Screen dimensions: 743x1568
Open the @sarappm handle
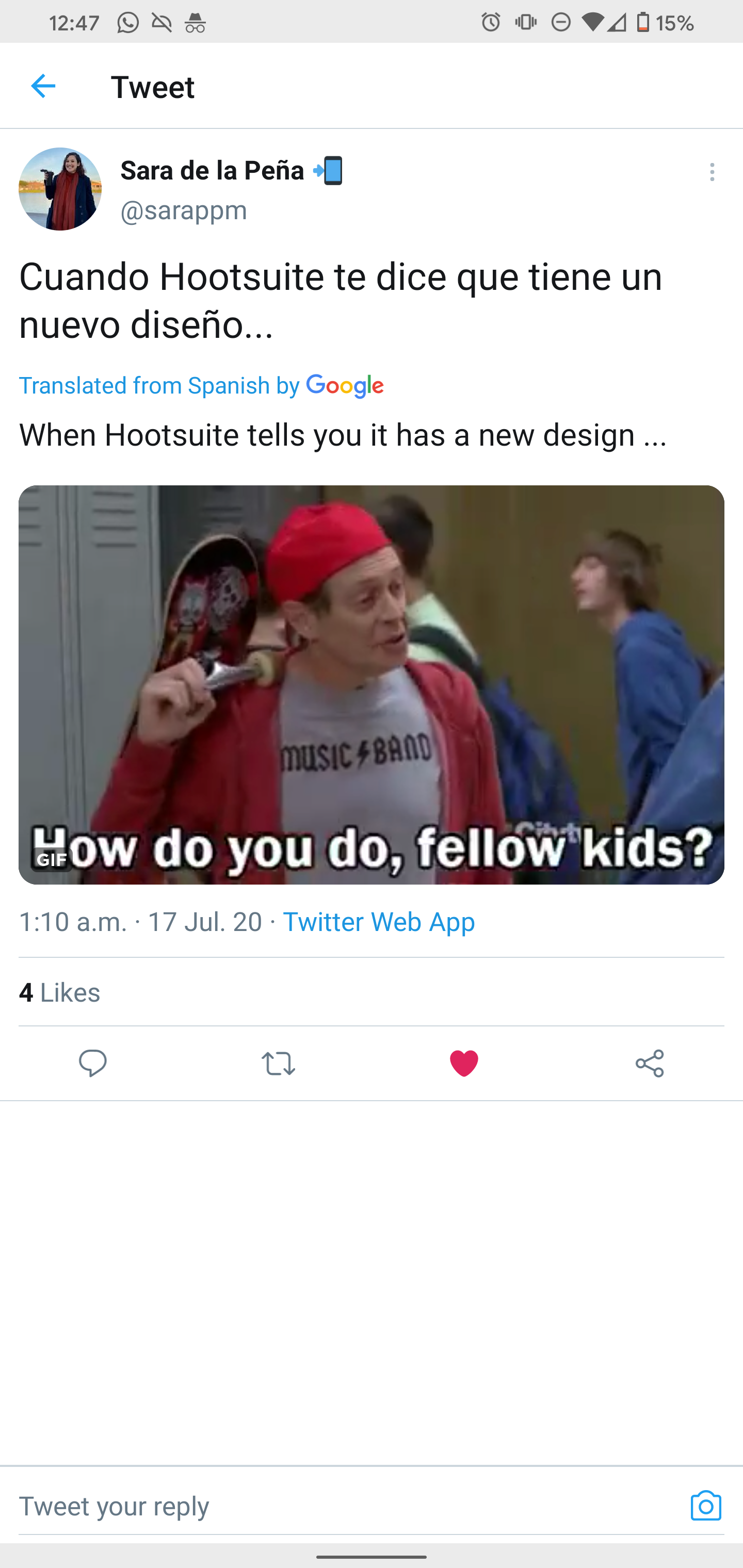click(x=183, y=210)
